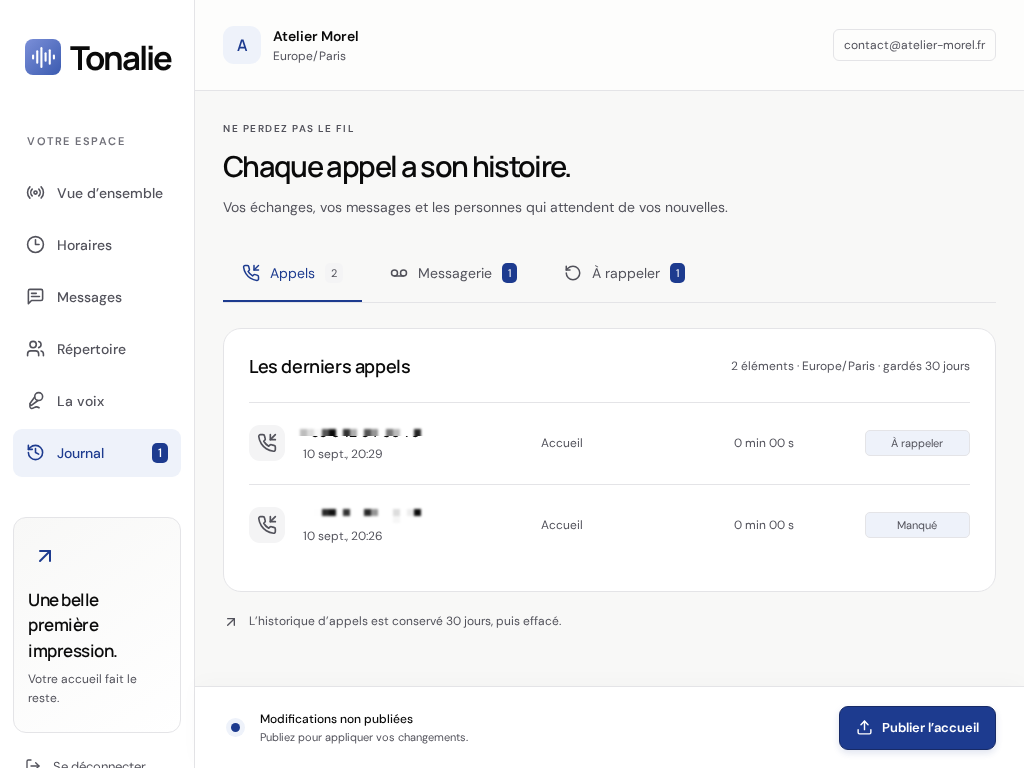Open La voix settings
Viewport: 1024px width, 768px height.
[x=97, y=401]
